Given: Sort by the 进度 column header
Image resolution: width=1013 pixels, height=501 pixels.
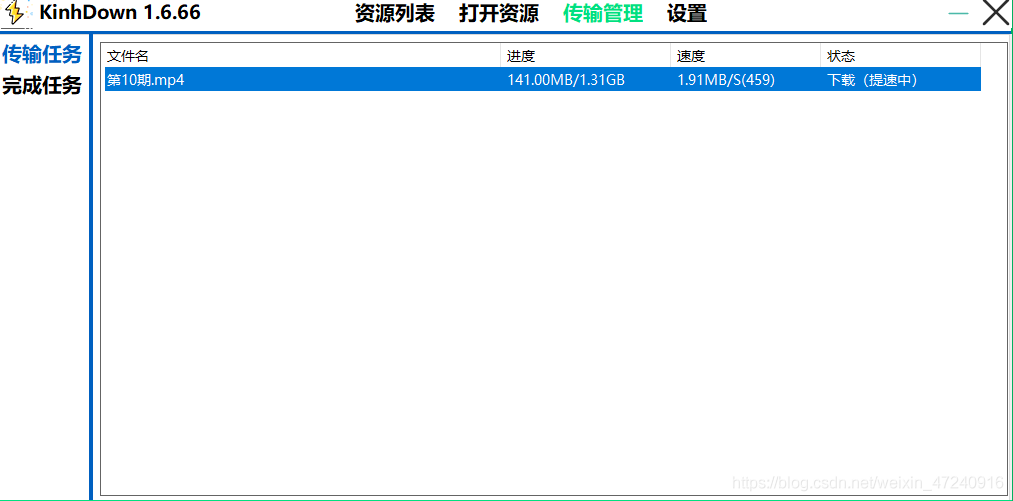Looking at the screenshot, I should pyautogui.click(x=585, y=56).
